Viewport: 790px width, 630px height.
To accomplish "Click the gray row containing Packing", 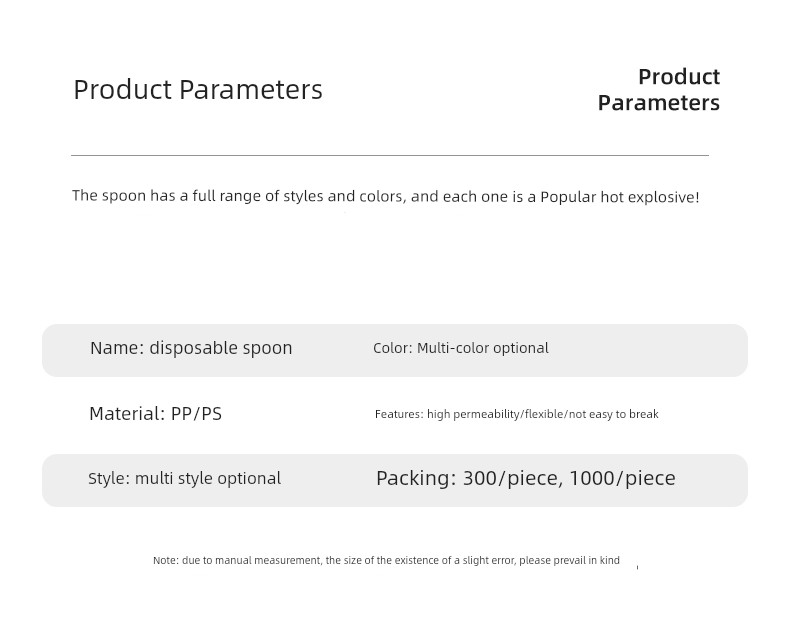I will 394,480.
